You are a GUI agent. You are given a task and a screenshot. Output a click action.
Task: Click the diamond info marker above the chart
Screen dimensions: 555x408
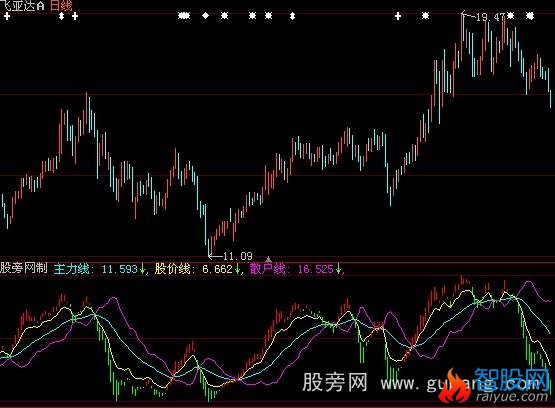pos(205,16)
